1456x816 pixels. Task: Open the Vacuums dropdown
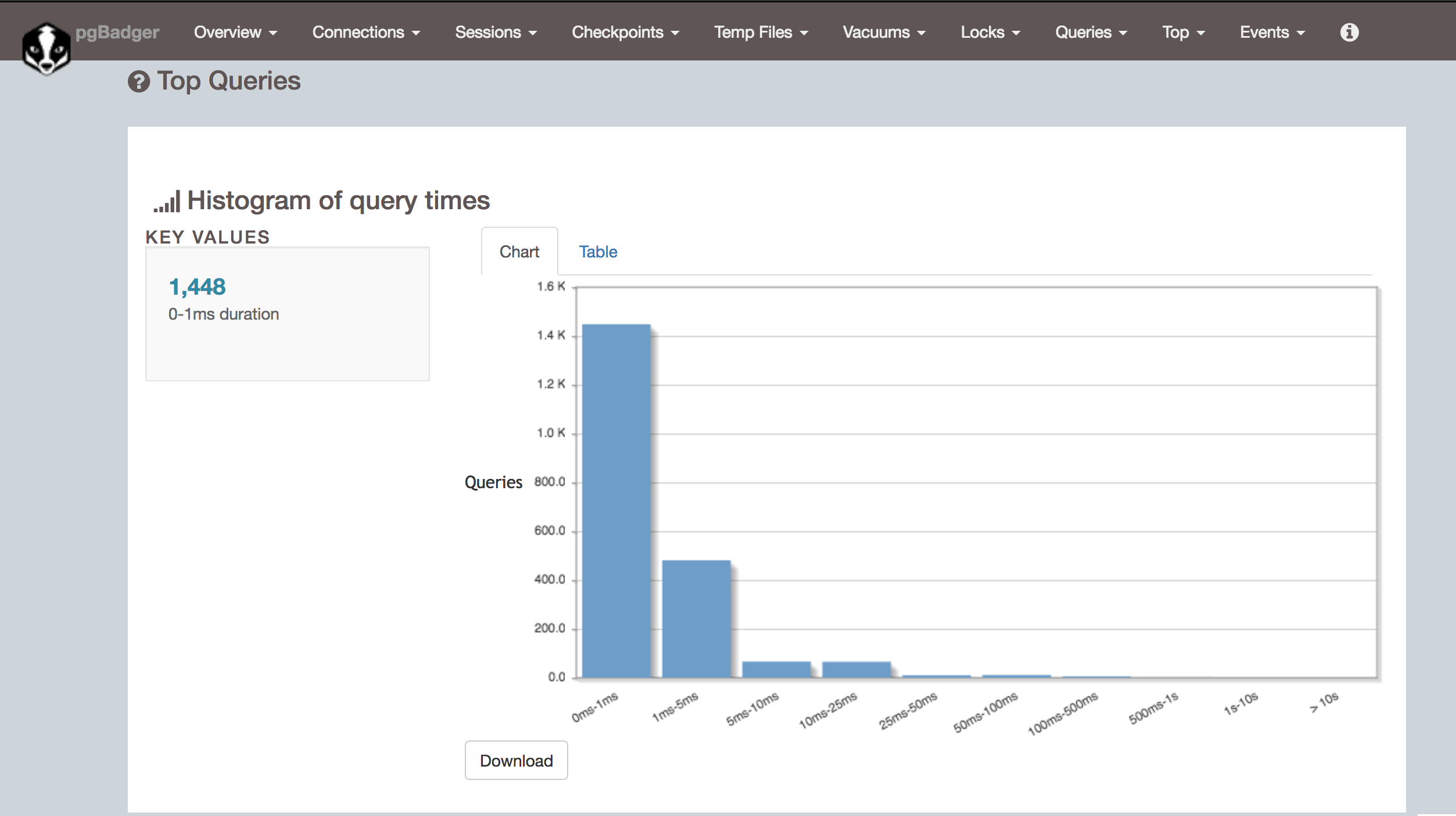click(x=884, y=32)
